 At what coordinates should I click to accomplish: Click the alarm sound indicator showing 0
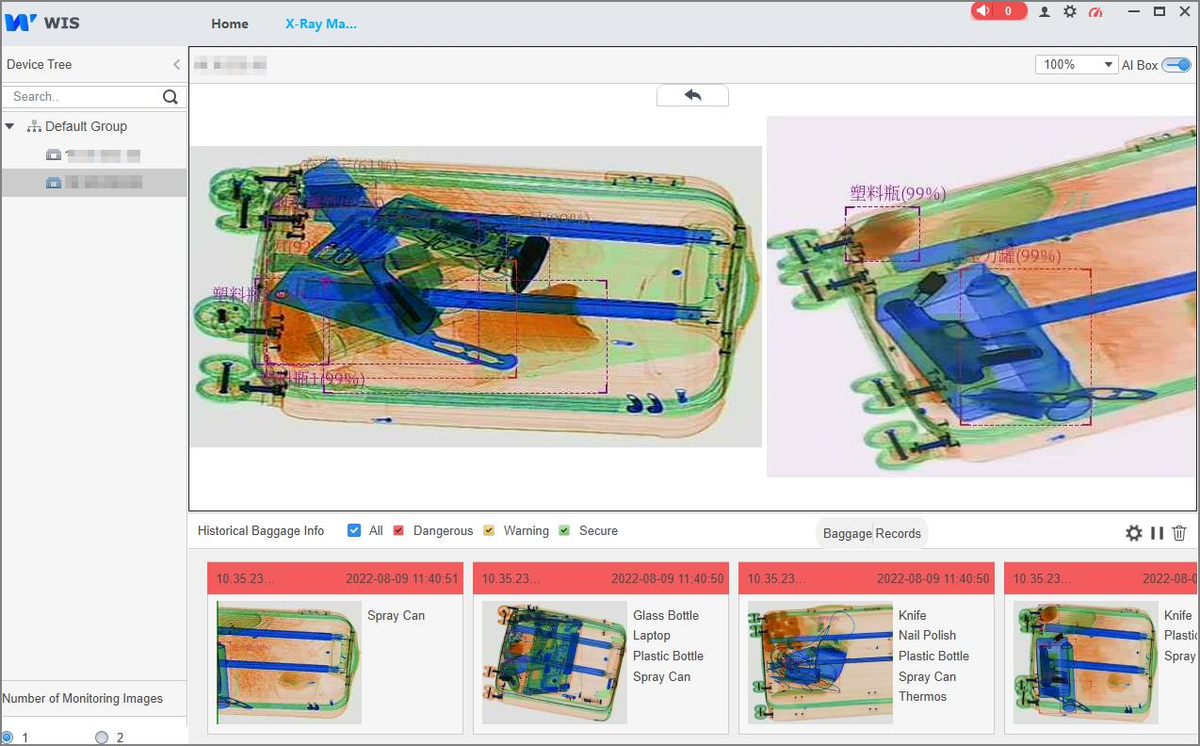tap(998, 11)
